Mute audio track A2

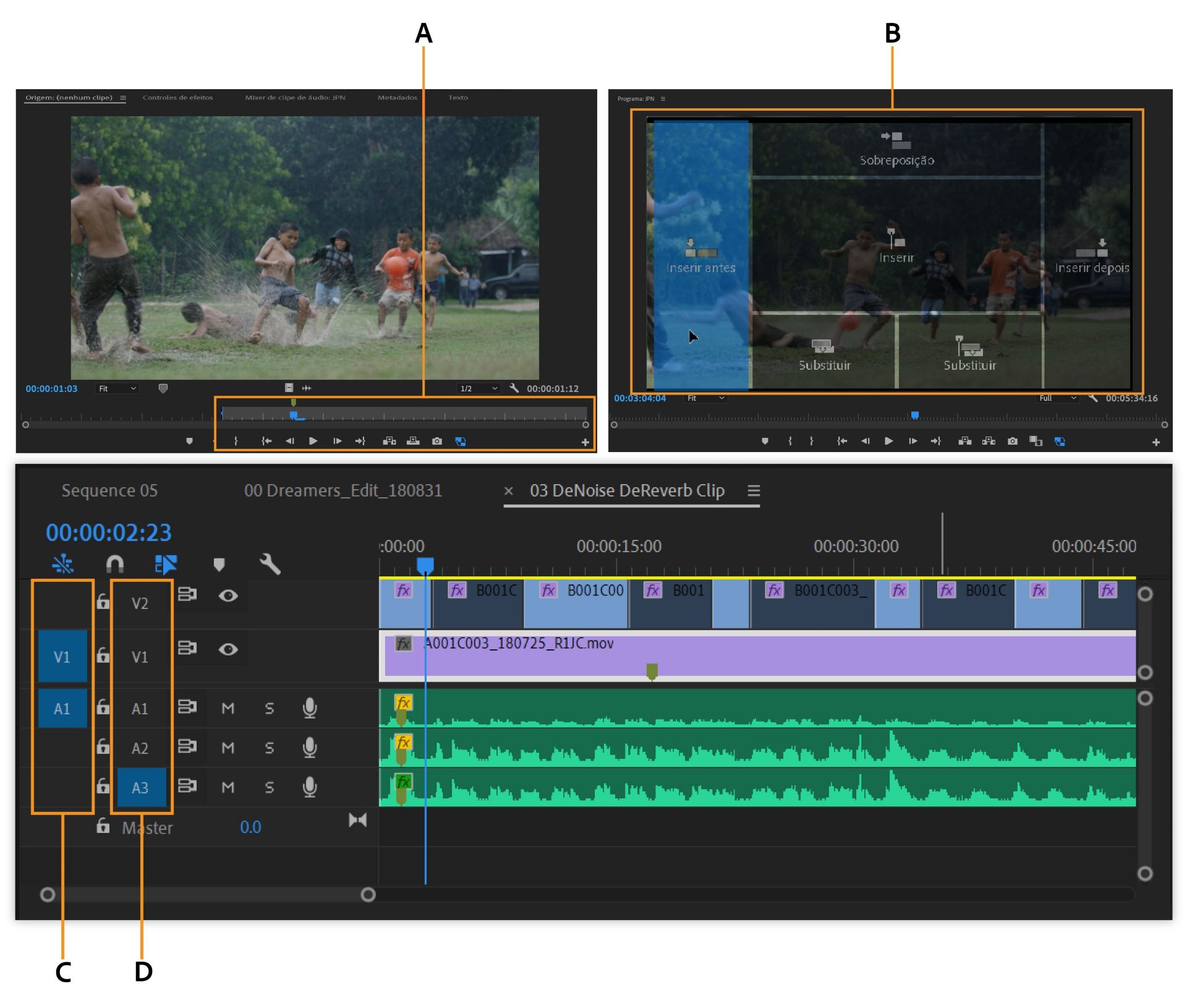pos(228,748)
